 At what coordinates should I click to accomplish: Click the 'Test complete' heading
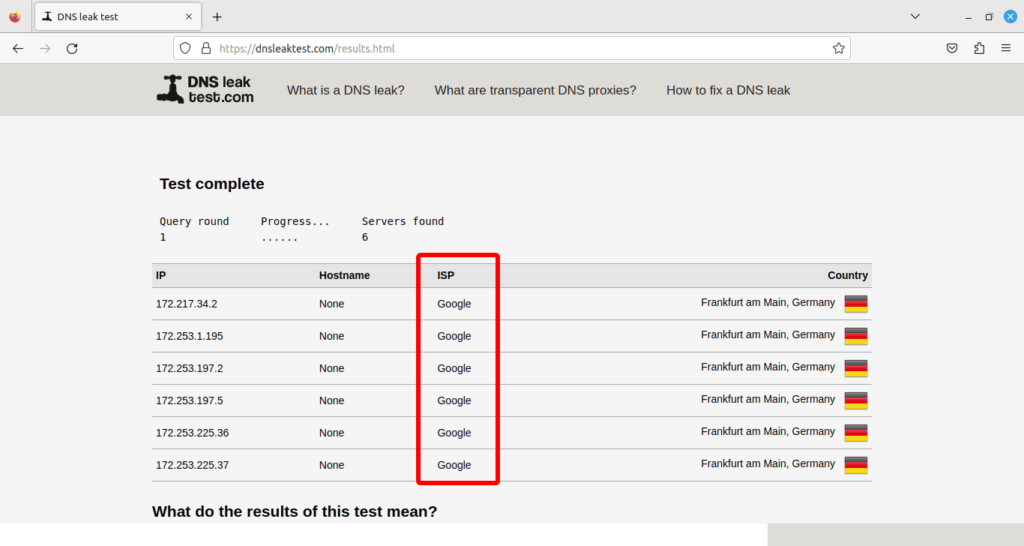tap(212, 184)
